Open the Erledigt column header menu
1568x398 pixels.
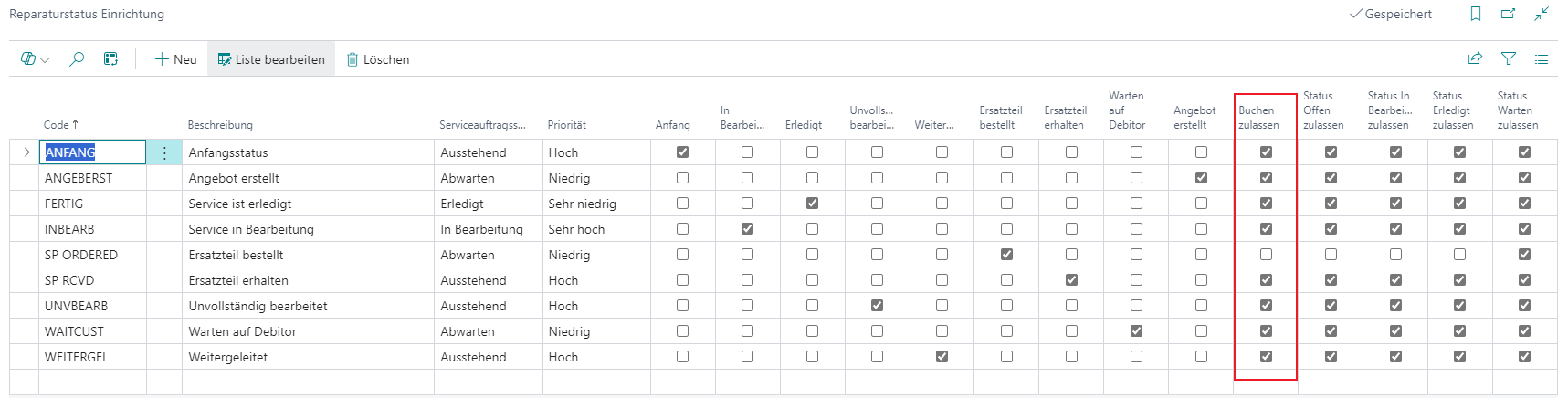click(x=804, y=125)
